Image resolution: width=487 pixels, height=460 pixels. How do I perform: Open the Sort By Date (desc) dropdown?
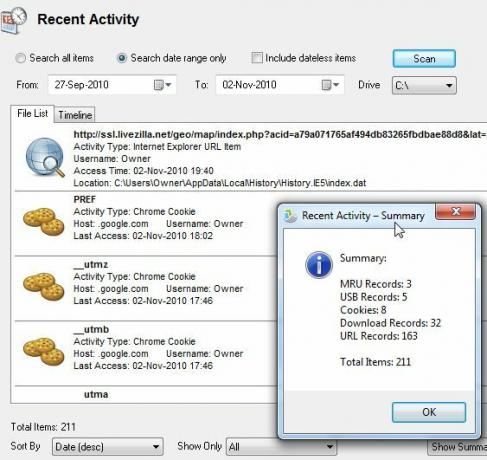[x=107, y=446]
